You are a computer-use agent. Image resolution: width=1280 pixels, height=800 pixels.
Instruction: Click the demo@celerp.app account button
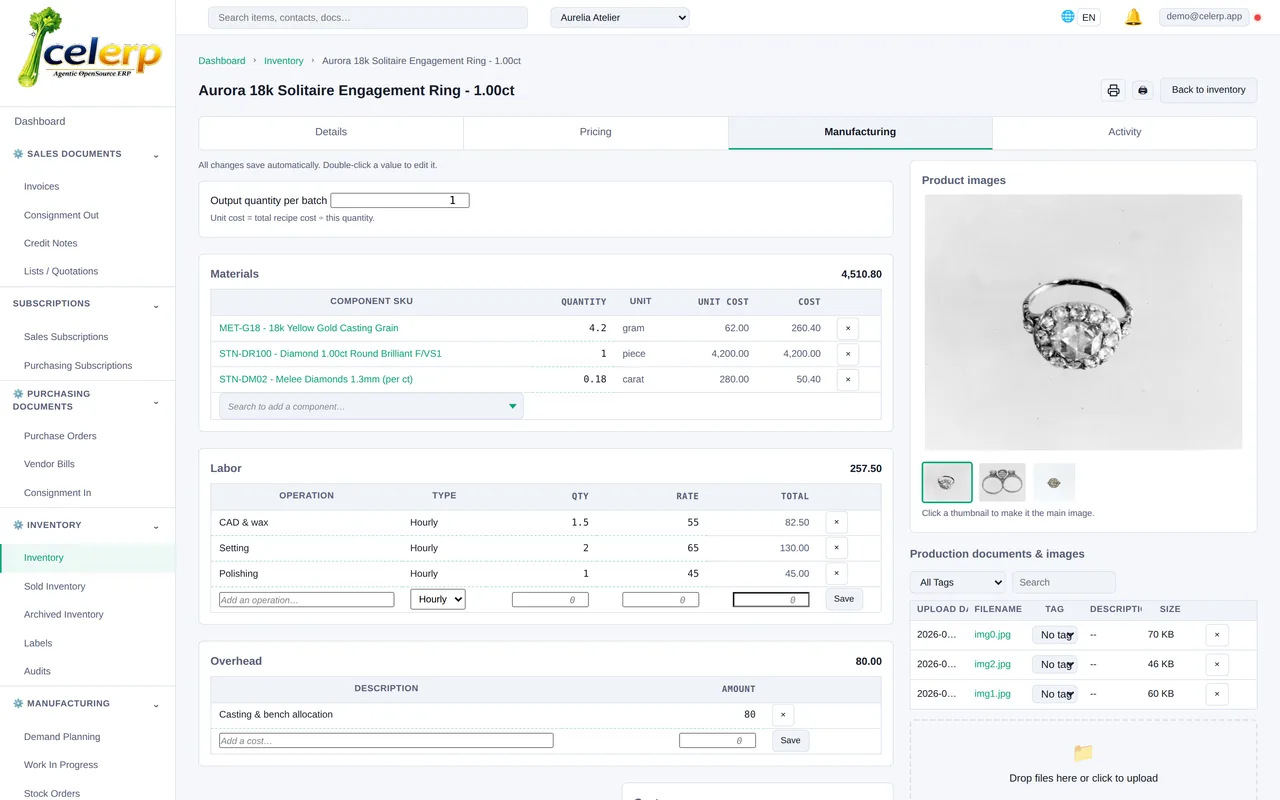1204,17
